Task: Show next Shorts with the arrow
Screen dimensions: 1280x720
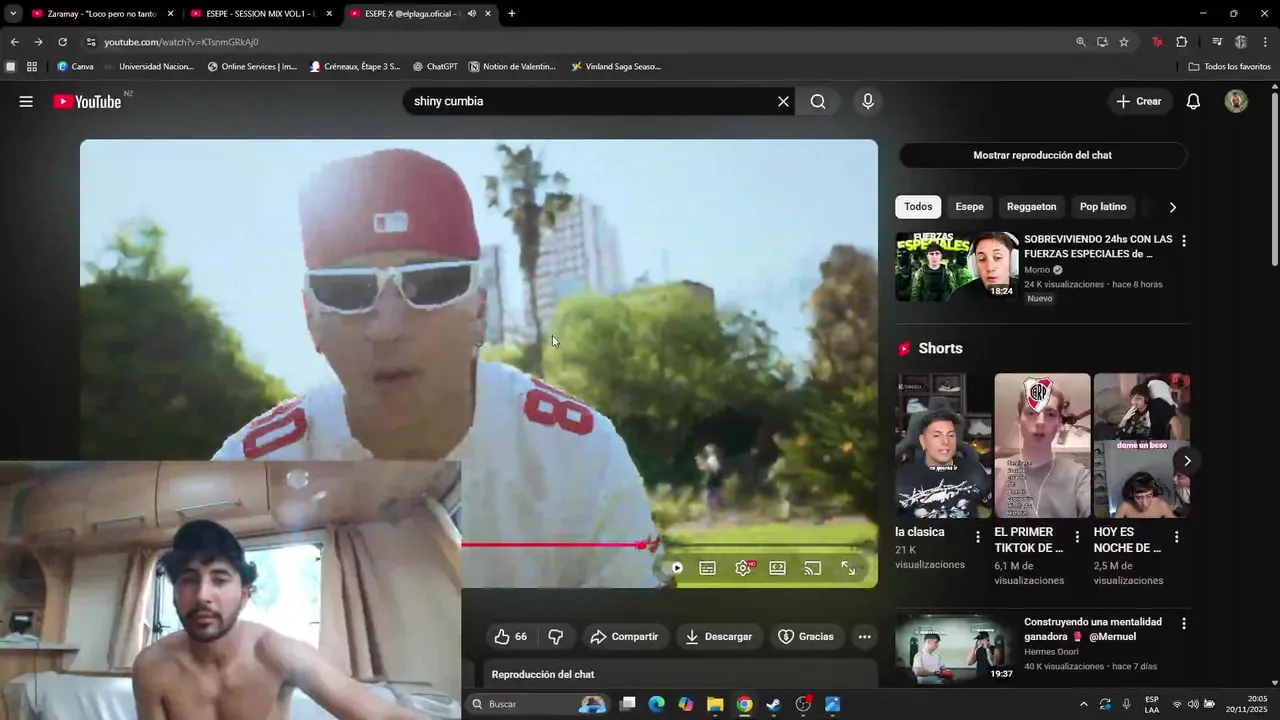Action: (1187, 461)
